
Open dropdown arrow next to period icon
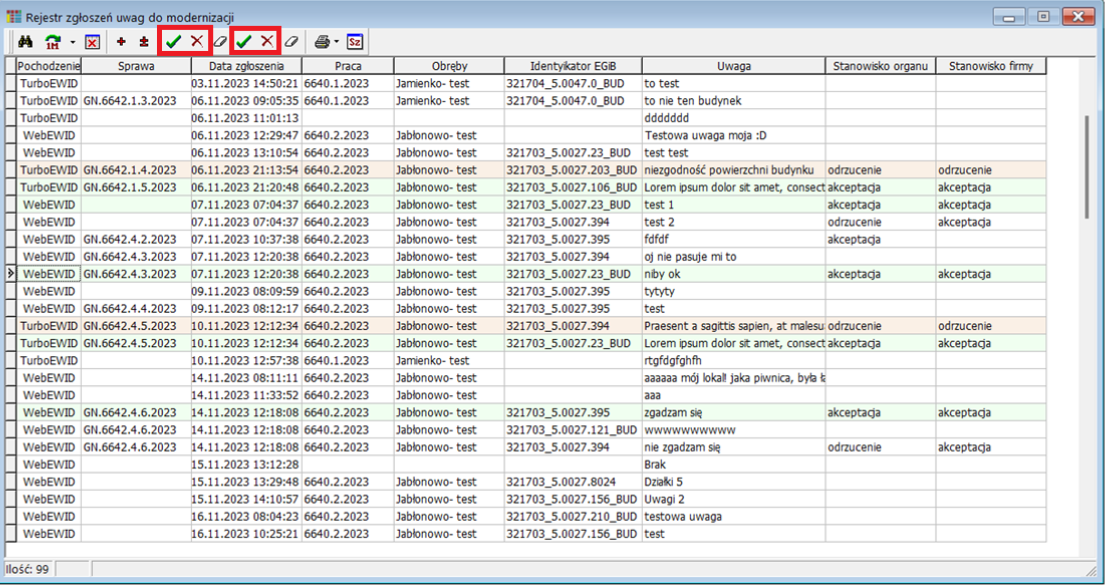coord(73,42)
